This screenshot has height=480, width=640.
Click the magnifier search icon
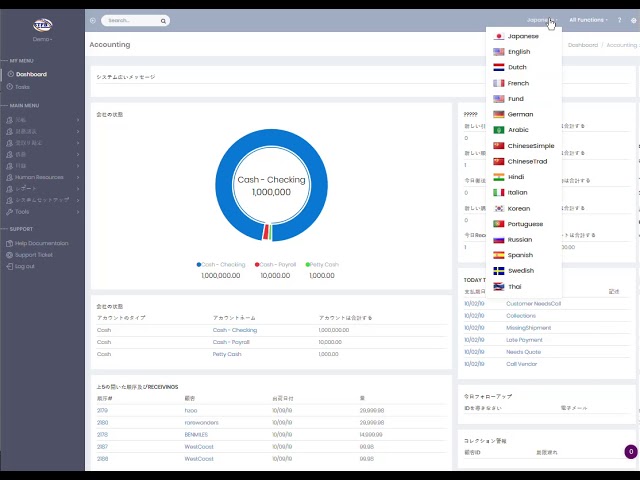click(163, 21)
